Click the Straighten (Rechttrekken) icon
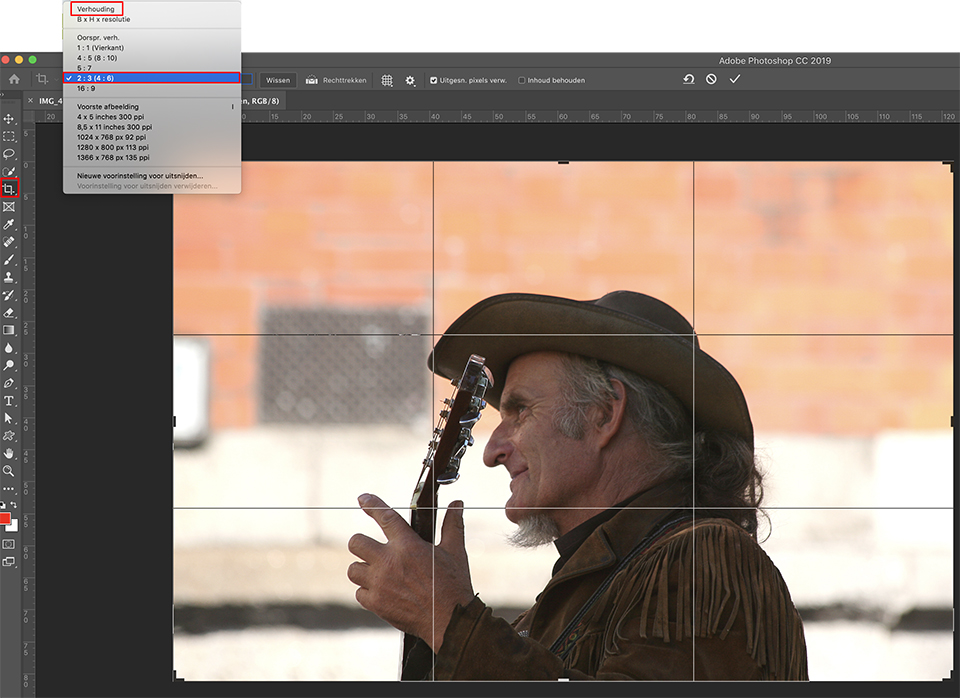The width and height of the screenshot is (960, 698). pyautogui.click(x=312, y=80)
